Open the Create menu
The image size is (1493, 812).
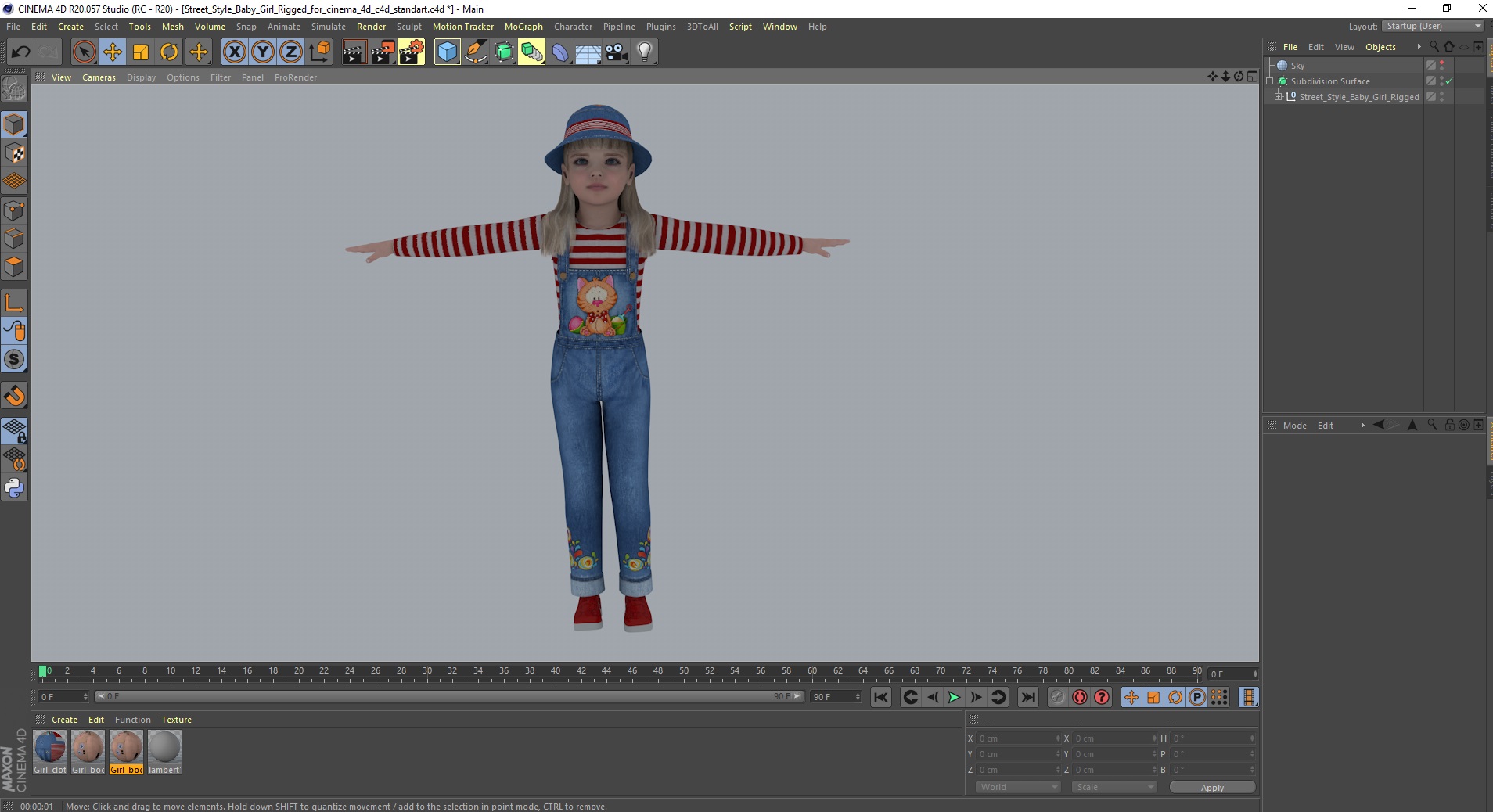[70, 27]
